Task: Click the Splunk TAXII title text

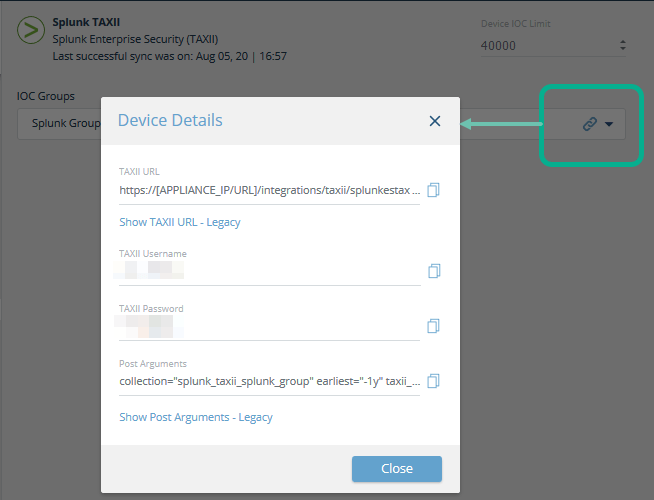Action: tap(86, 22)
